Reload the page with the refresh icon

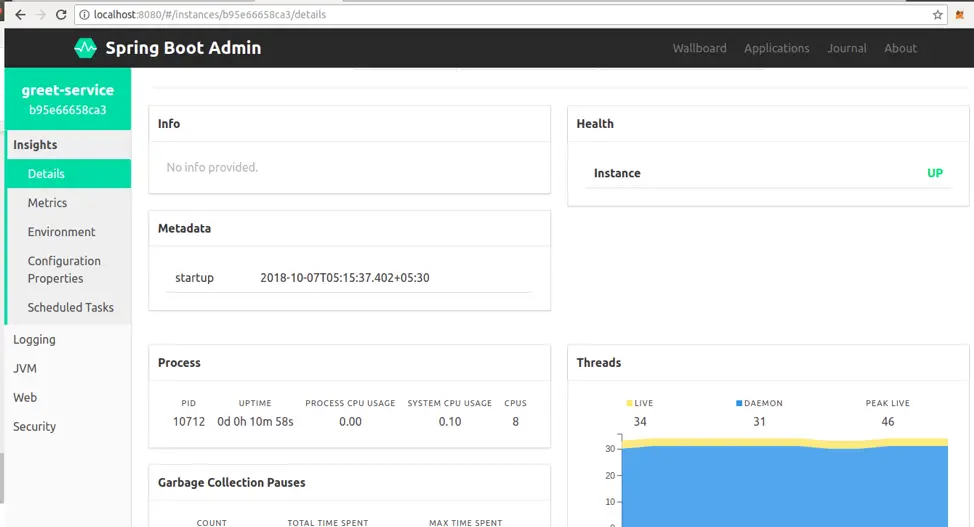(61, 14)
